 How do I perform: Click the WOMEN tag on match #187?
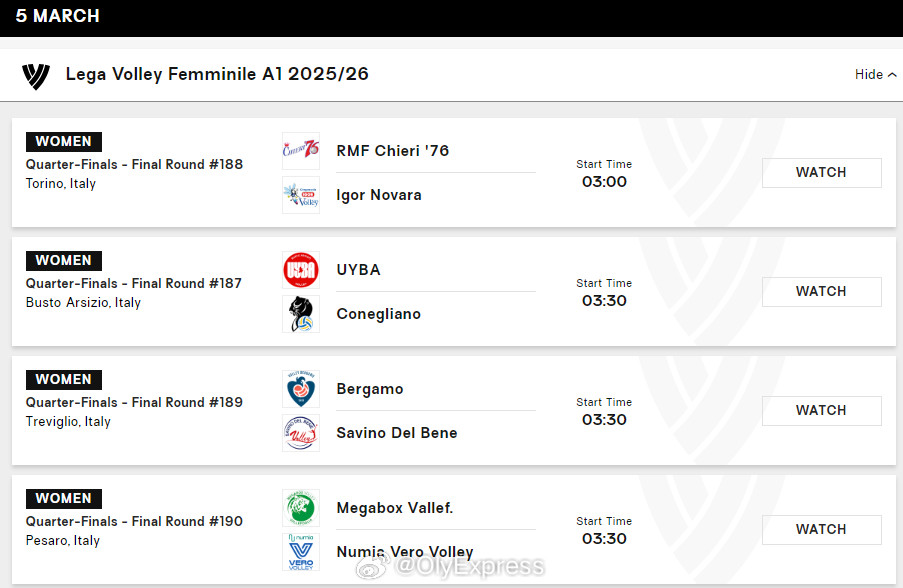64,261
